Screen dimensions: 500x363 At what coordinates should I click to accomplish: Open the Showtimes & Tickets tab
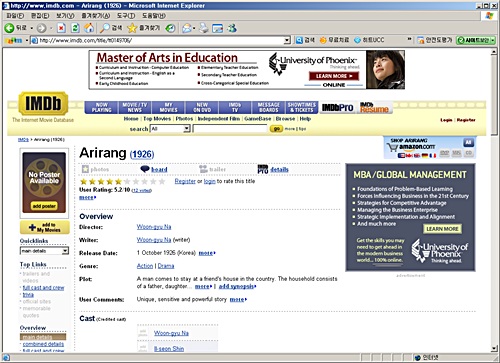point(302,107)
